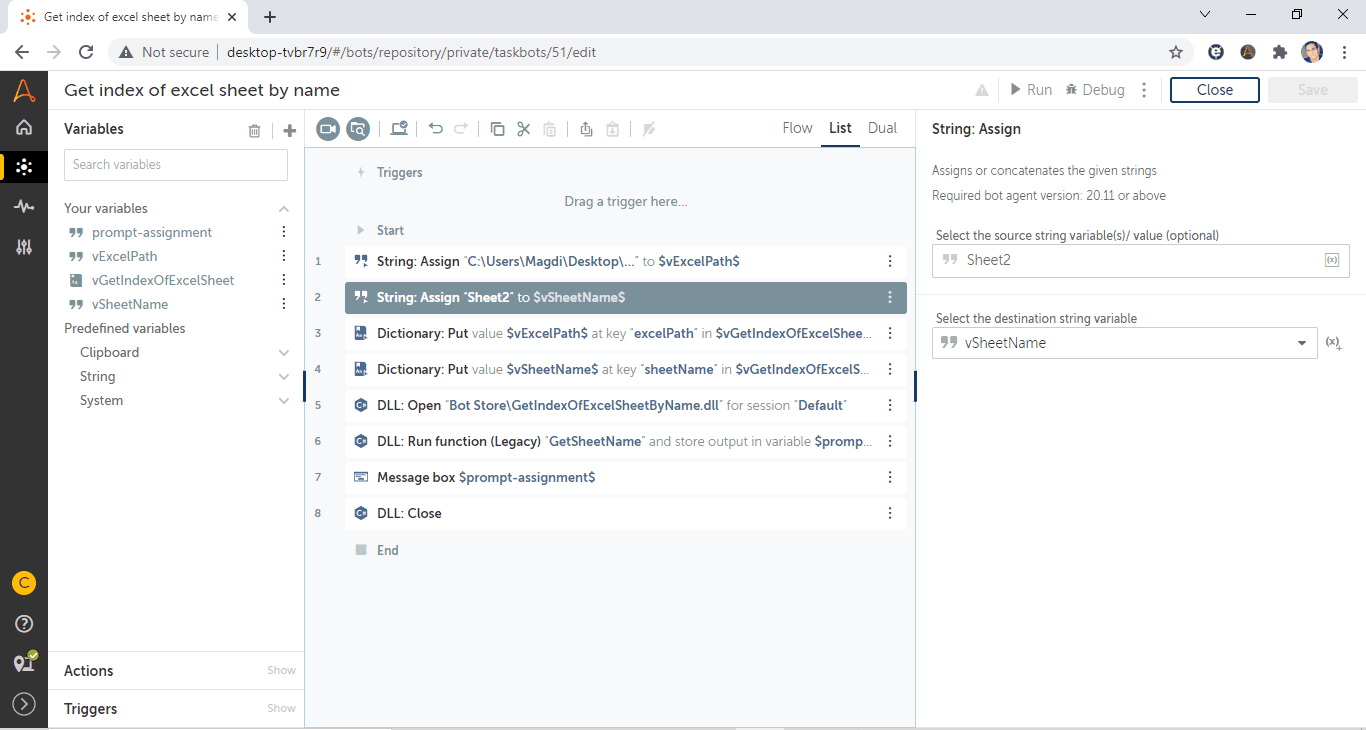The height and width of the screenshot is (730, 1366).
Task: Open options menu for vExcelPath variable
Action: [x=284, y=257]
